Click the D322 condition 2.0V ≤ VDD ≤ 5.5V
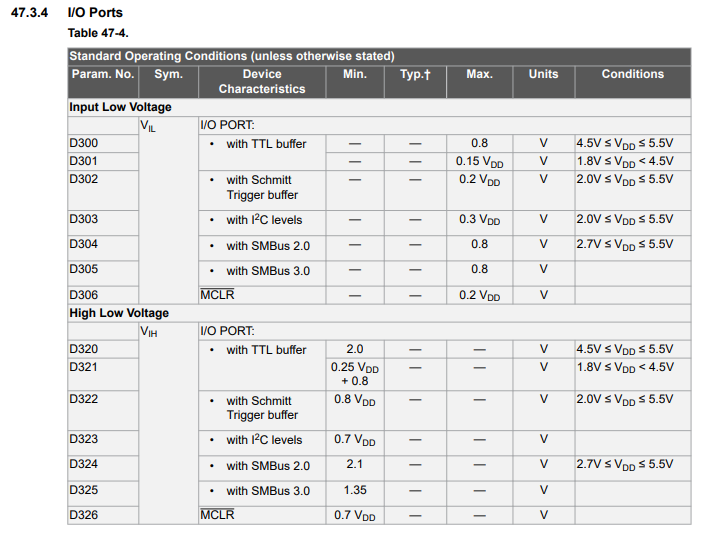Viewport: 701px width, 538px height. (625, 400)
